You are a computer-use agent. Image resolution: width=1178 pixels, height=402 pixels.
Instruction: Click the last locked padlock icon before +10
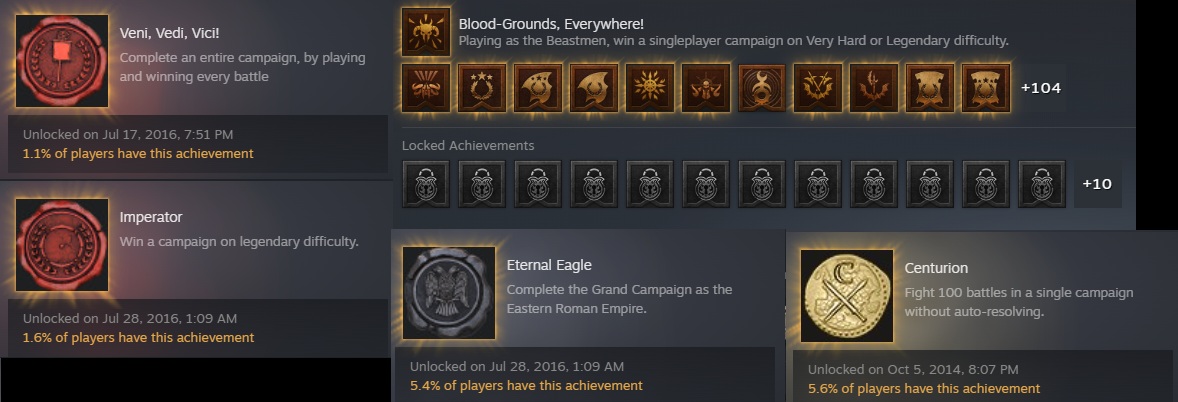[1041, 184]
